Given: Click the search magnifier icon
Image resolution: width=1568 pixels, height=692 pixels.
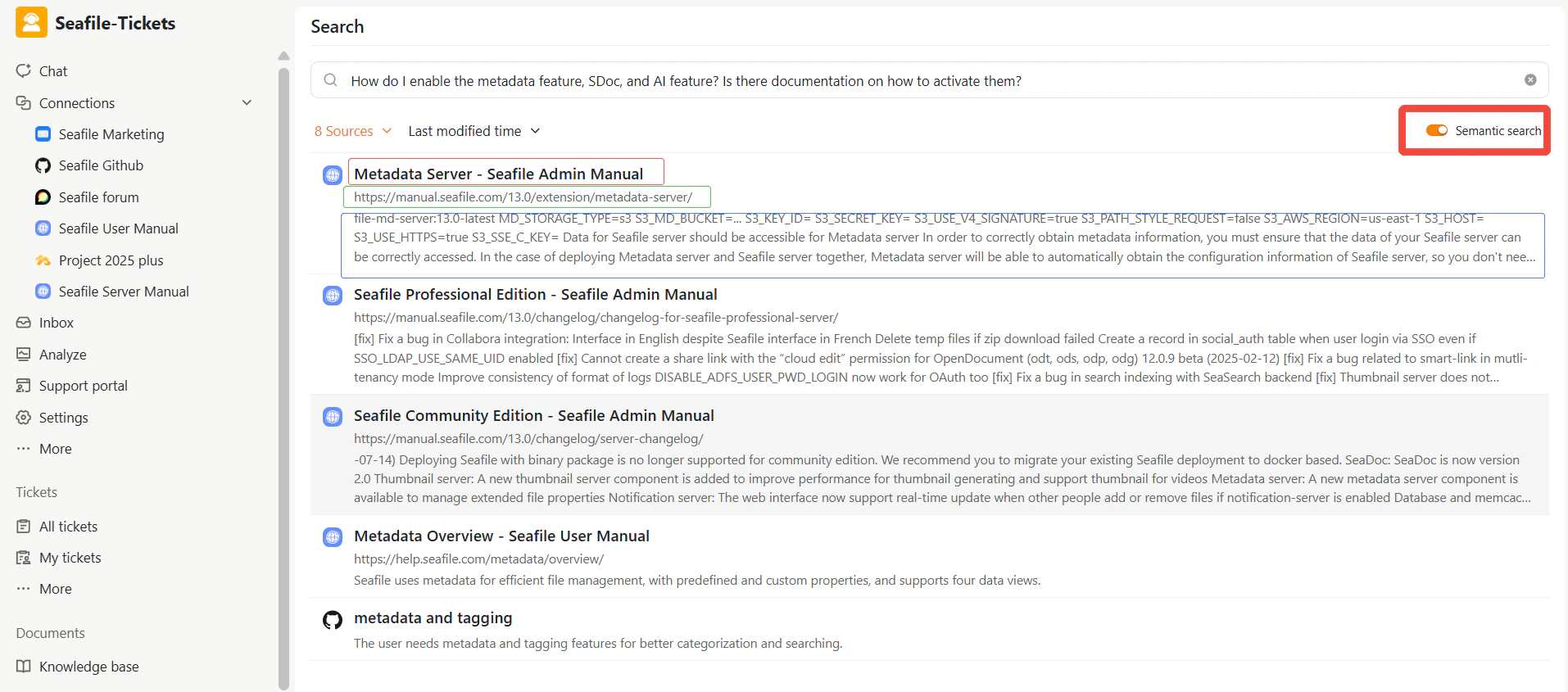Looking at the screenshot, I should pos(330,80).
